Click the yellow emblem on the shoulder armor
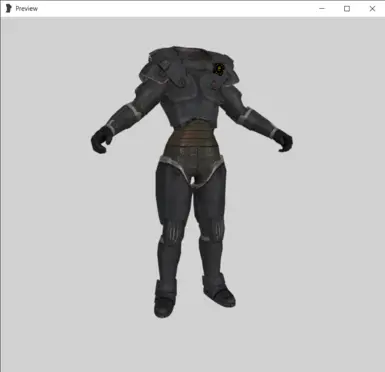The width and height of the screenshot is (385, 372). click(219, 69)
